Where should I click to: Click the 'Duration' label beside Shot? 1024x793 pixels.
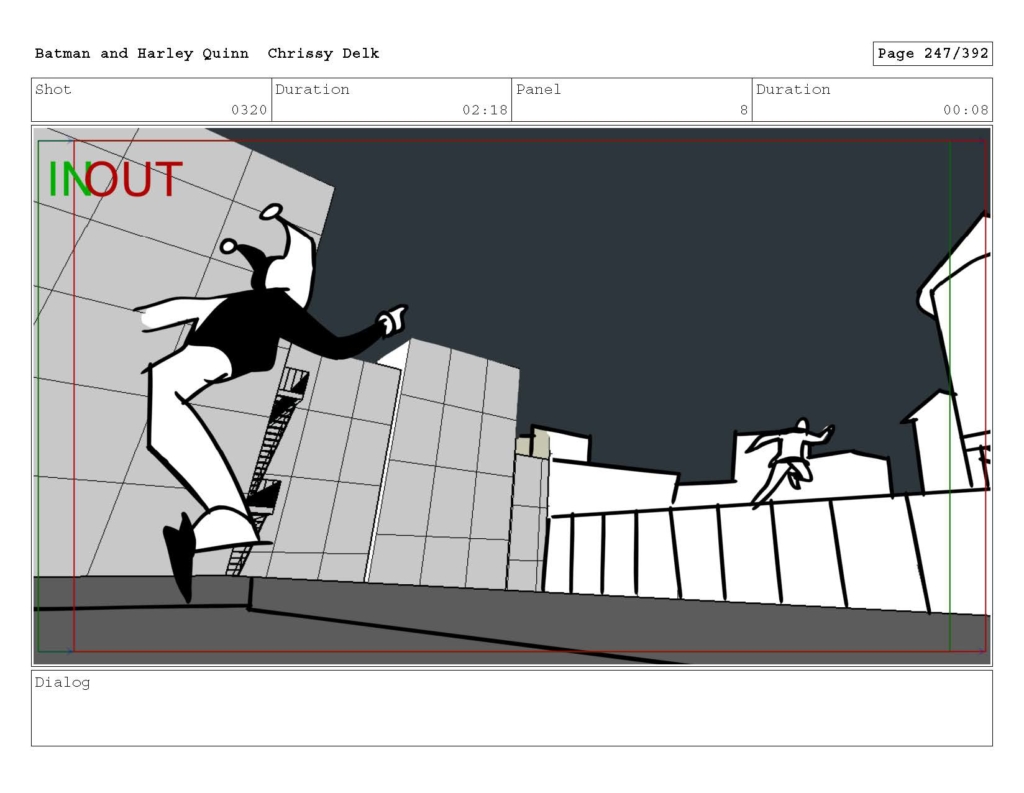click(x=312, y=89)
